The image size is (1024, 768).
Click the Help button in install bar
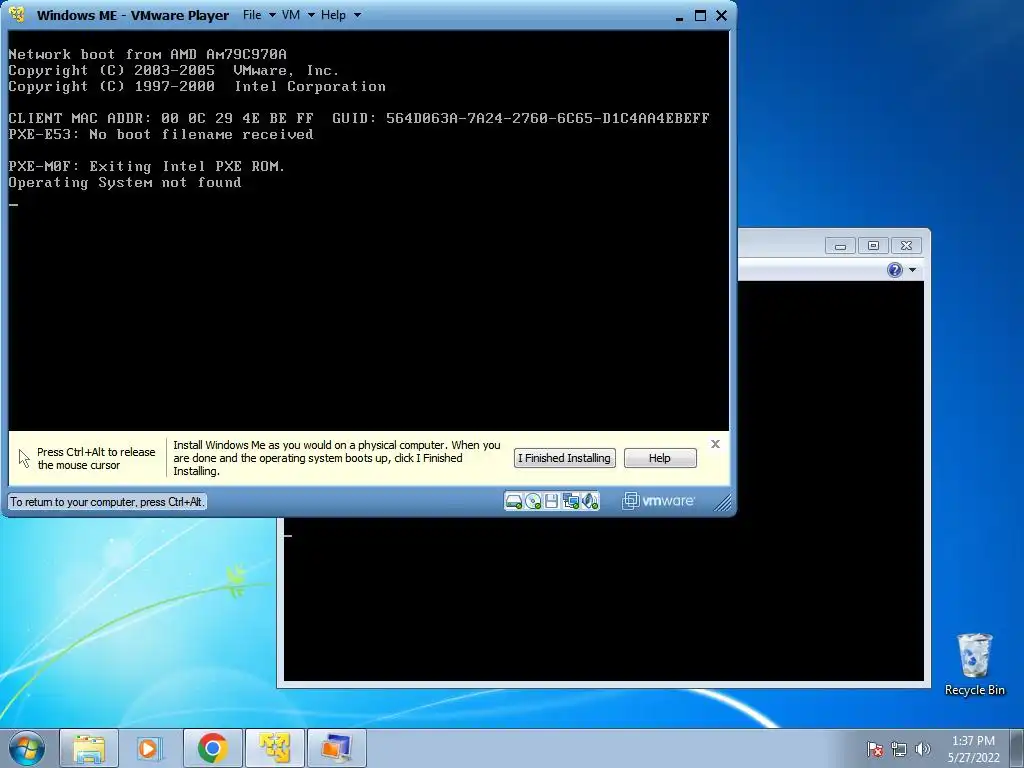pyautogui.click(x=660, y=458)
